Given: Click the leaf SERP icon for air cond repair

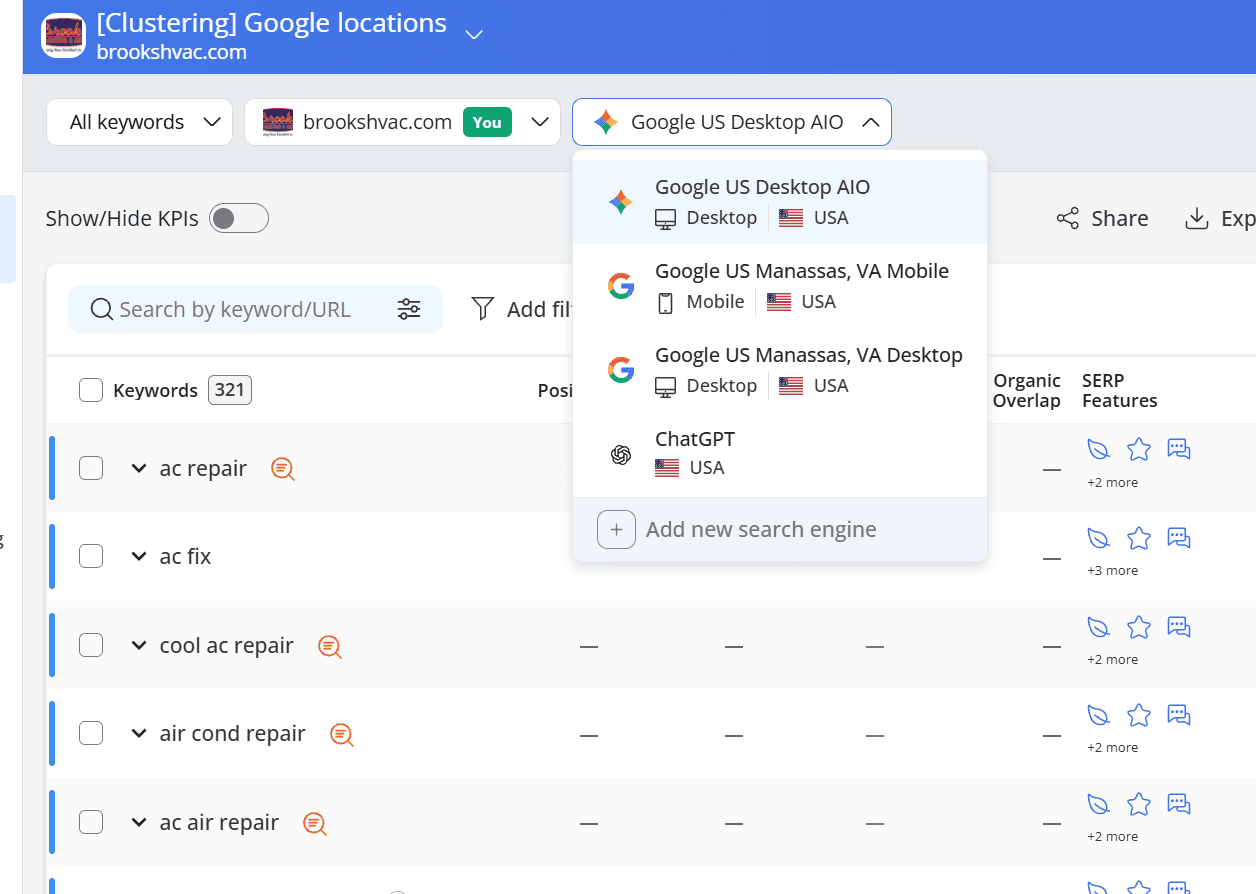Looking at the screenshot, I should (x=1099, y=715).
